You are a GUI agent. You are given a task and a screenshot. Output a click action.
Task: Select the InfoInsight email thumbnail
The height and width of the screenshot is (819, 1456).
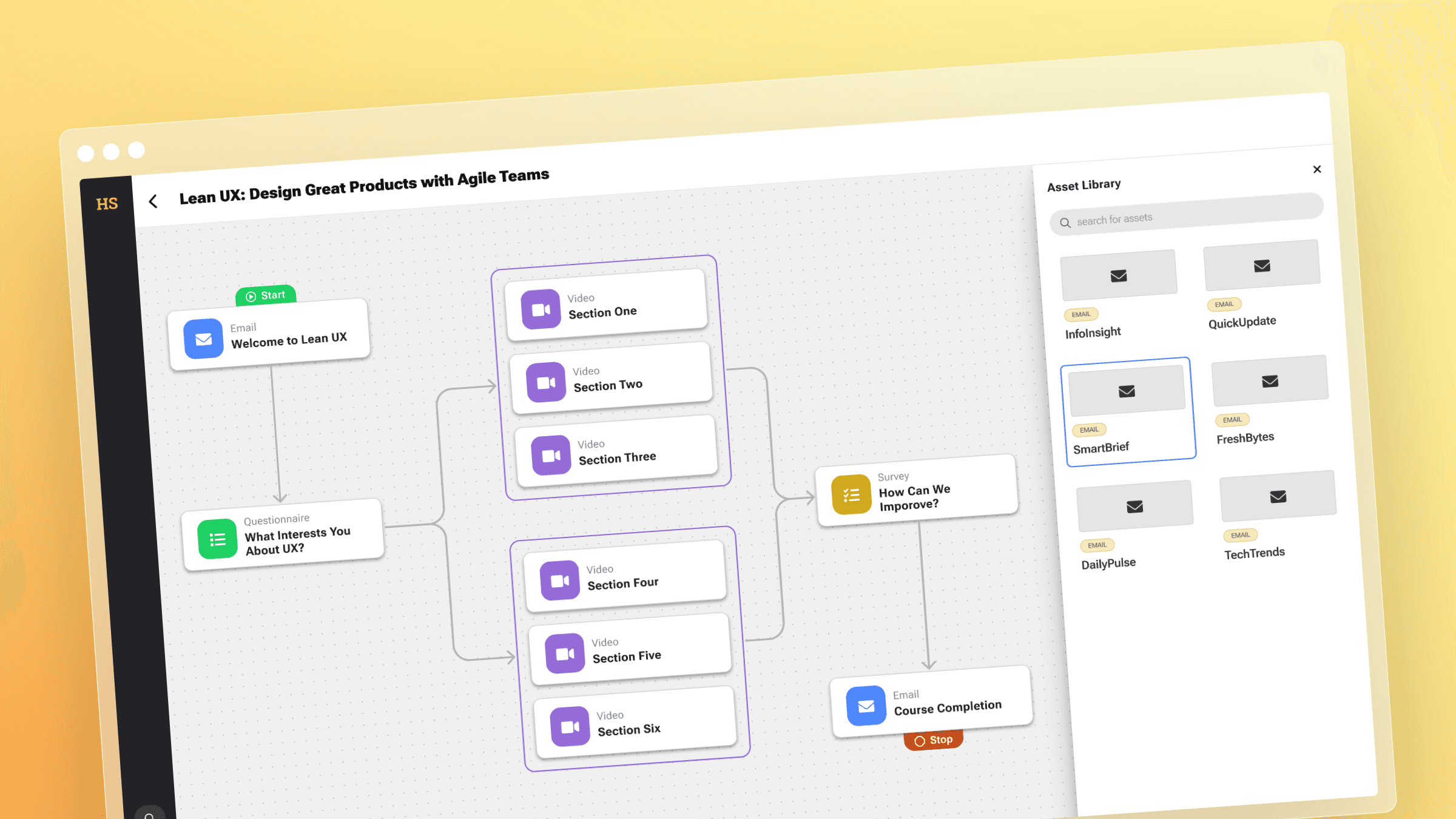coord(1119,275)
